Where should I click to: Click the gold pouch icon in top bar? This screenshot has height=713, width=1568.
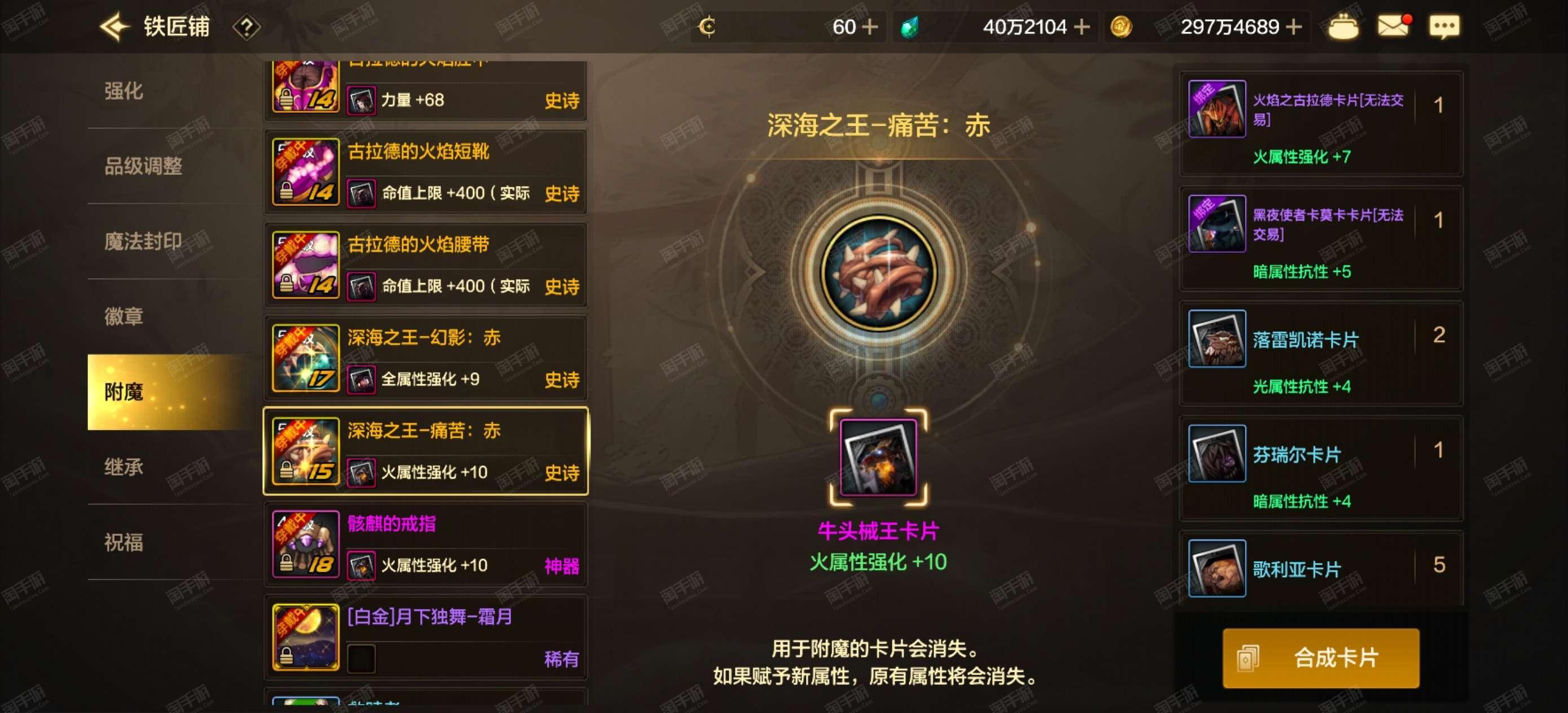[1343, 27]
